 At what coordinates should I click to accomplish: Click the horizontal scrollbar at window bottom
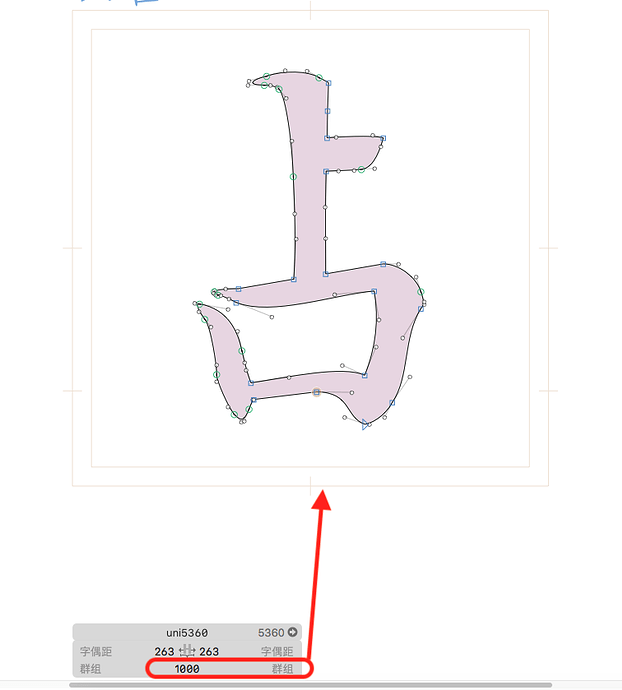[x=310, y=685]
